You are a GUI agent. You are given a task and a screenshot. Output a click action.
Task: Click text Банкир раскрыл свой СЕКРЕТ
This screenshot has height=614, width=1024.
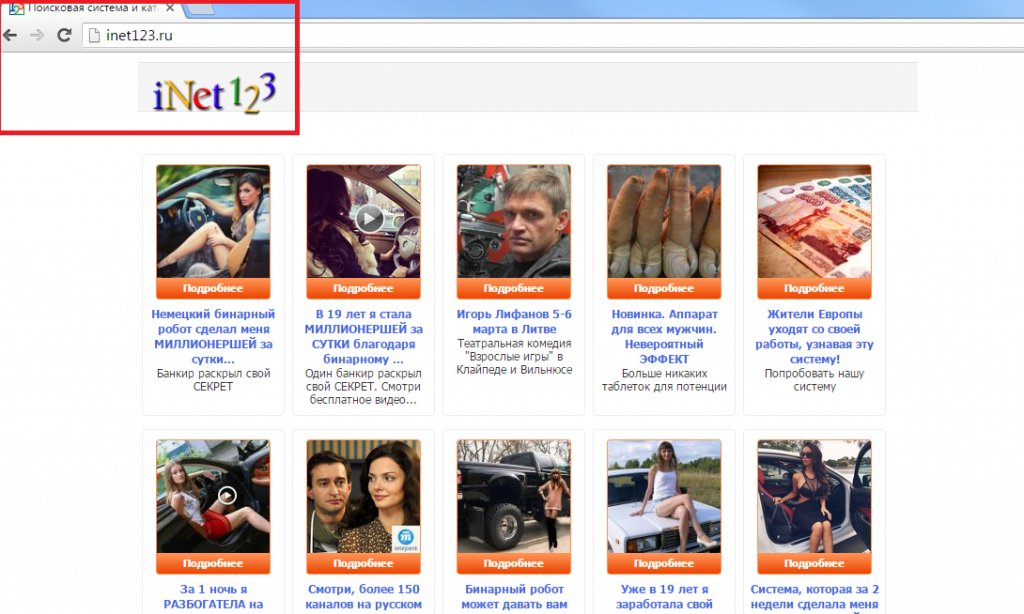tap(213, 380)
